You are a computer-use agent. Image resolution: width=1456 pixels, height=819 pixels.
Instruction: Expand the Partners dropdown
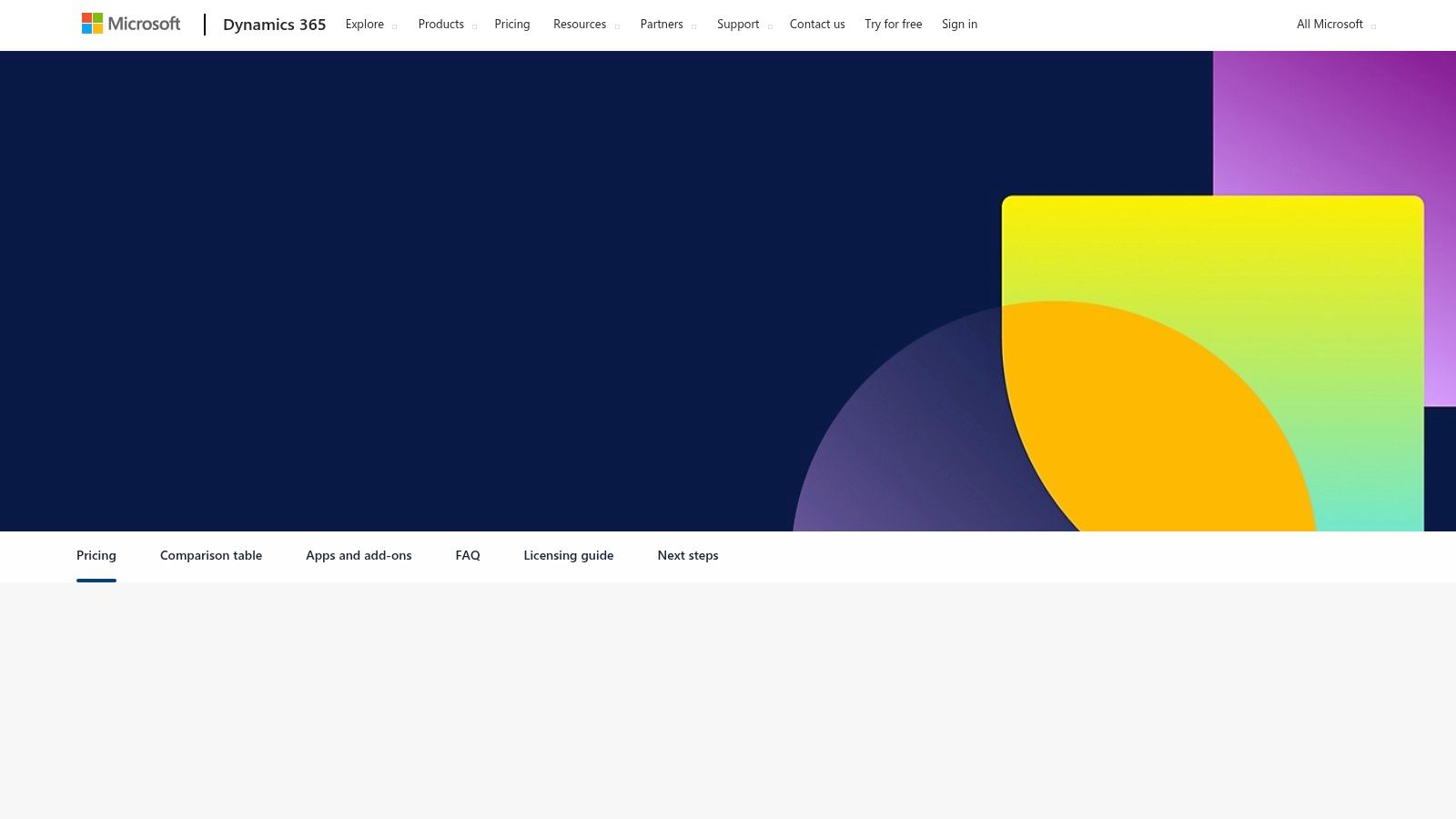pos(668,25)
